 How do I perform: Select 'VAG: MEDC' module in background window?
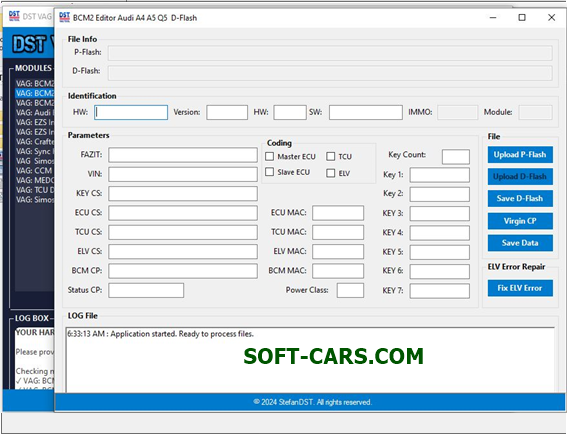(34, 180)
